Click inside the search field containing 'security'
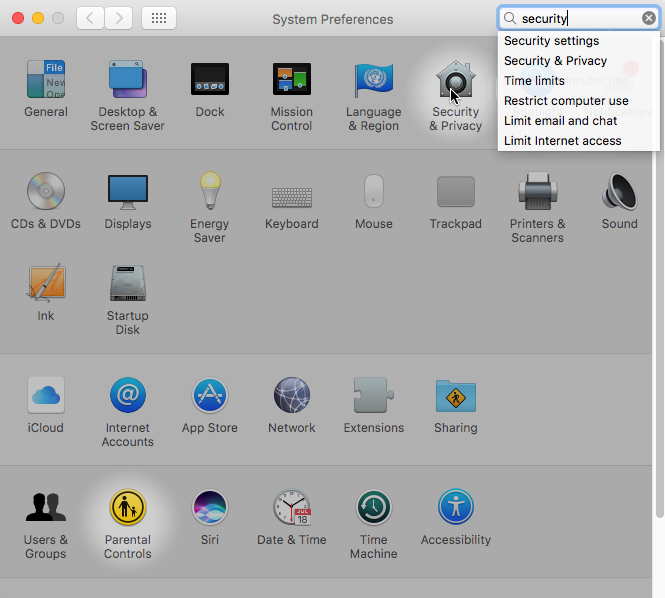The height and width of the screenshot is (598, 665). pos(580,18)
